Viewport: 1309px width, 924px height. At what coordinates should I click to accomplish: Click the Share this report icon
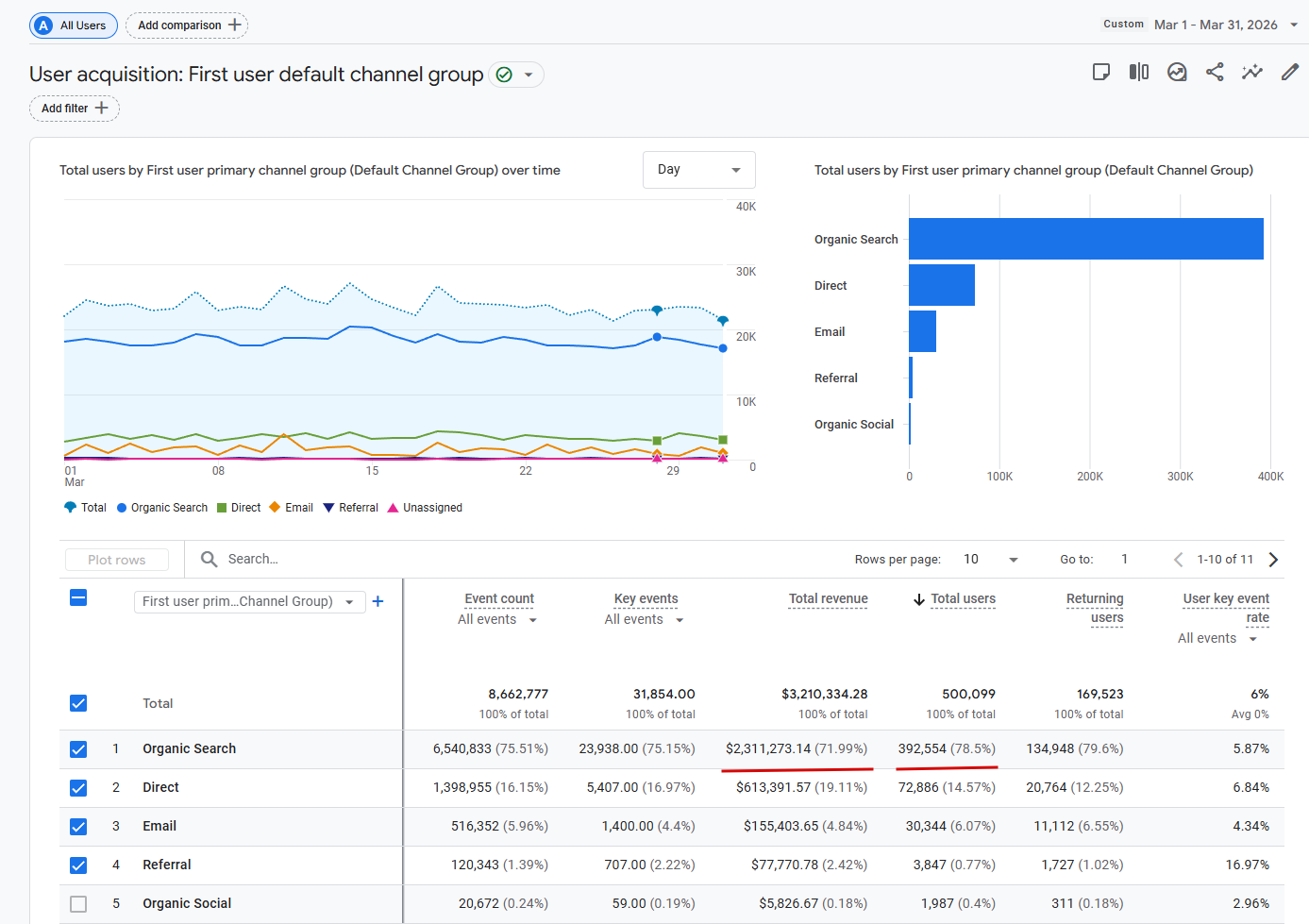click(x=1215, y=73)
